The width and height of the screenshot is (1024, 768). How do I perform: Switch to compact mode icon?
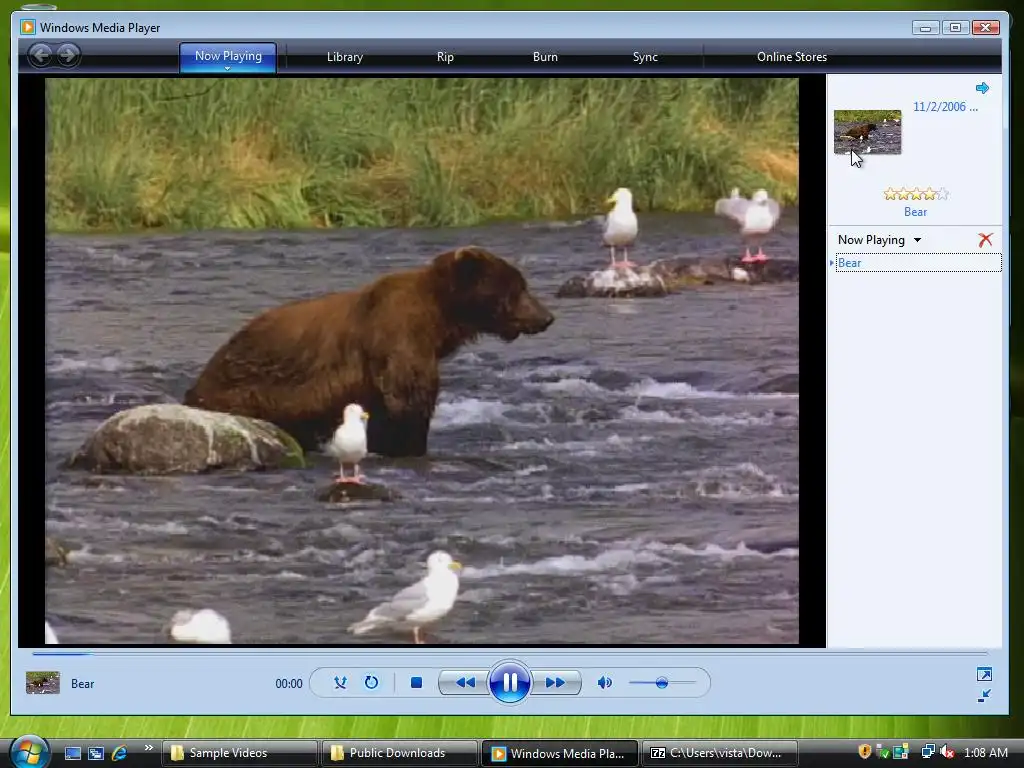tap(984, 696)
